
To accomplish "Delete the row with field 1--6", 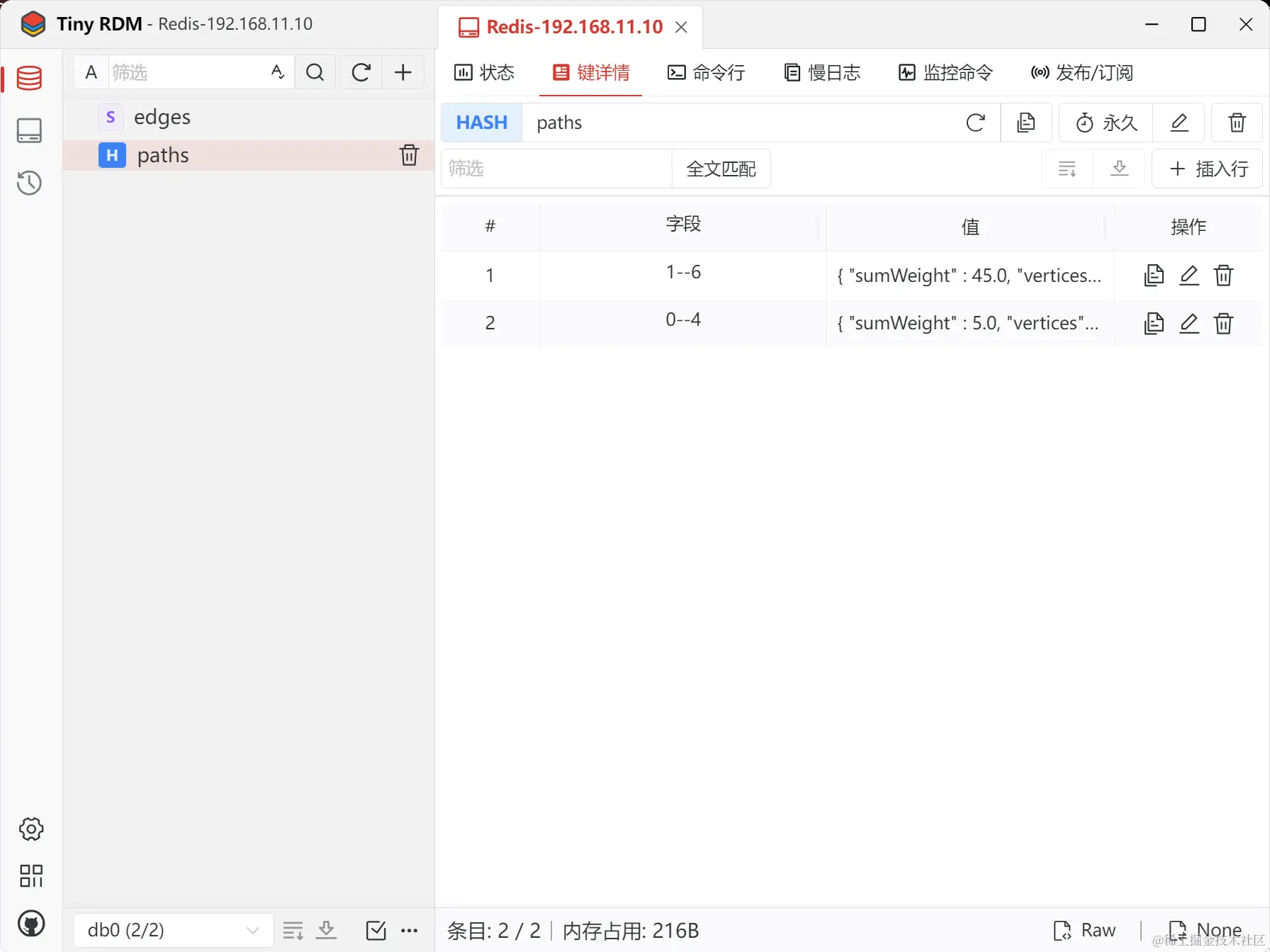I will (1224, 275).
